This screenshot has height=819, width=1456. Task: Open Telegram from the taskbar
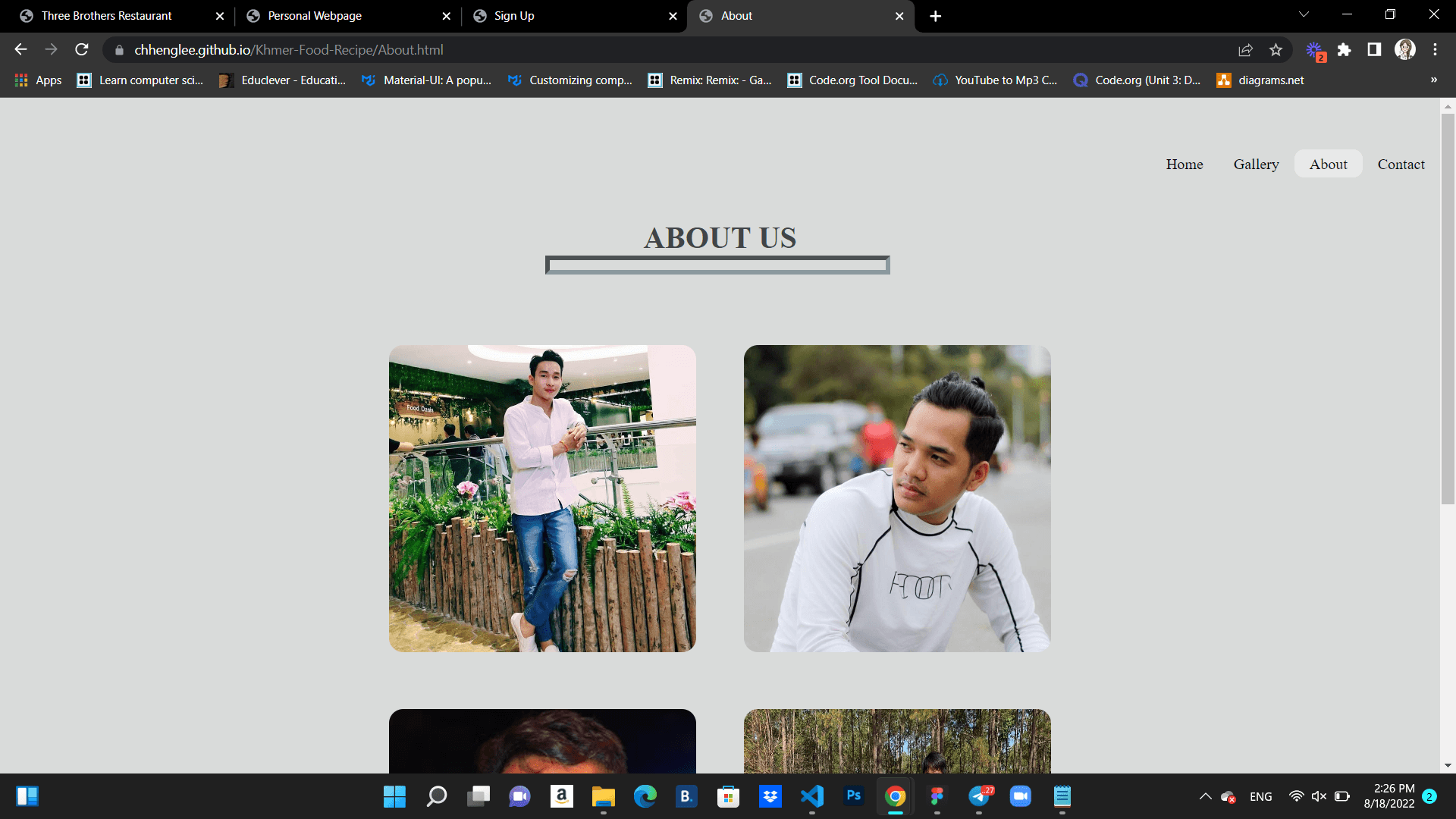coord(979,796)
